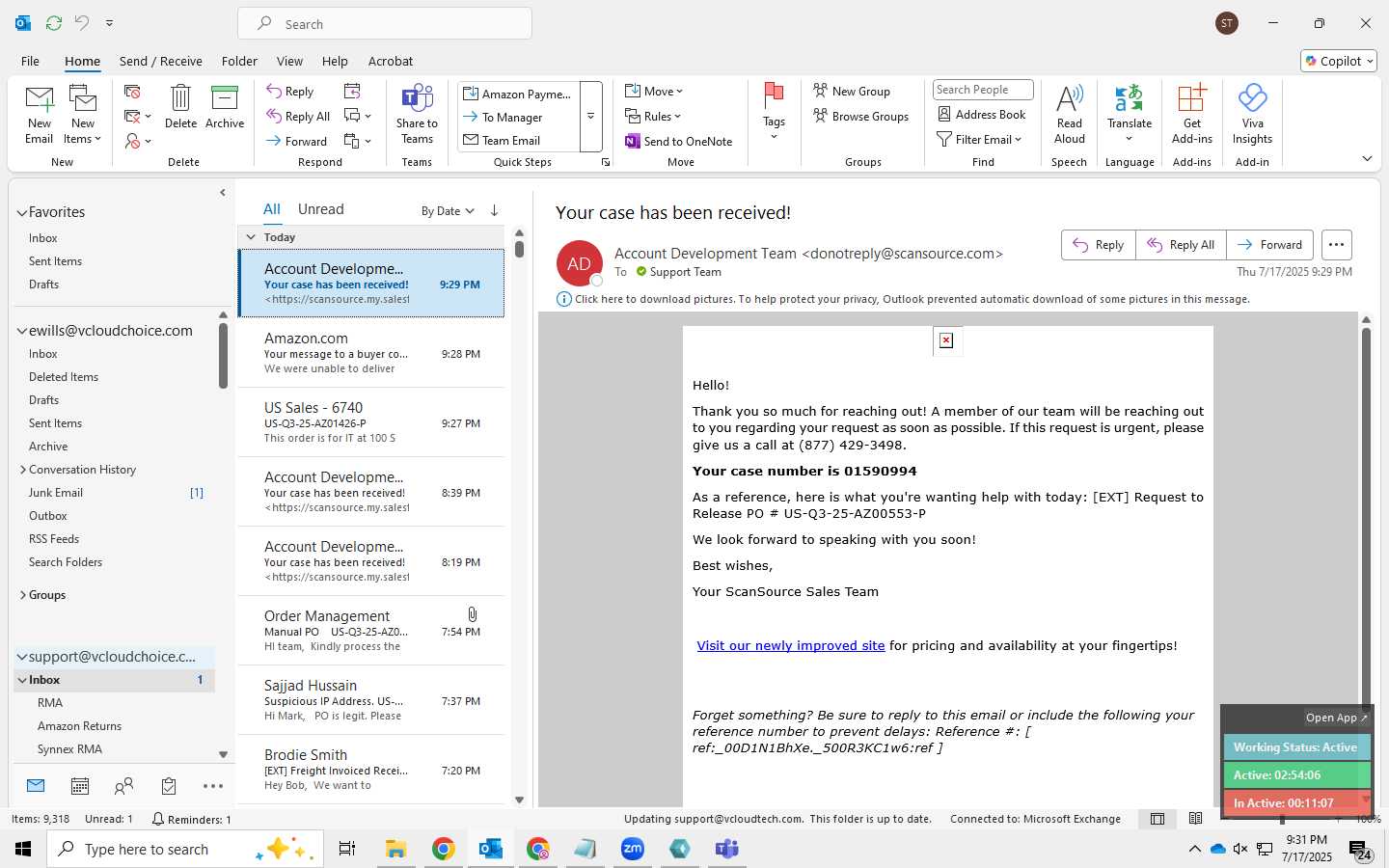Click the Ignore conversation icon
Viewport: 1389px width, 868px height.
tap(133, 91)
